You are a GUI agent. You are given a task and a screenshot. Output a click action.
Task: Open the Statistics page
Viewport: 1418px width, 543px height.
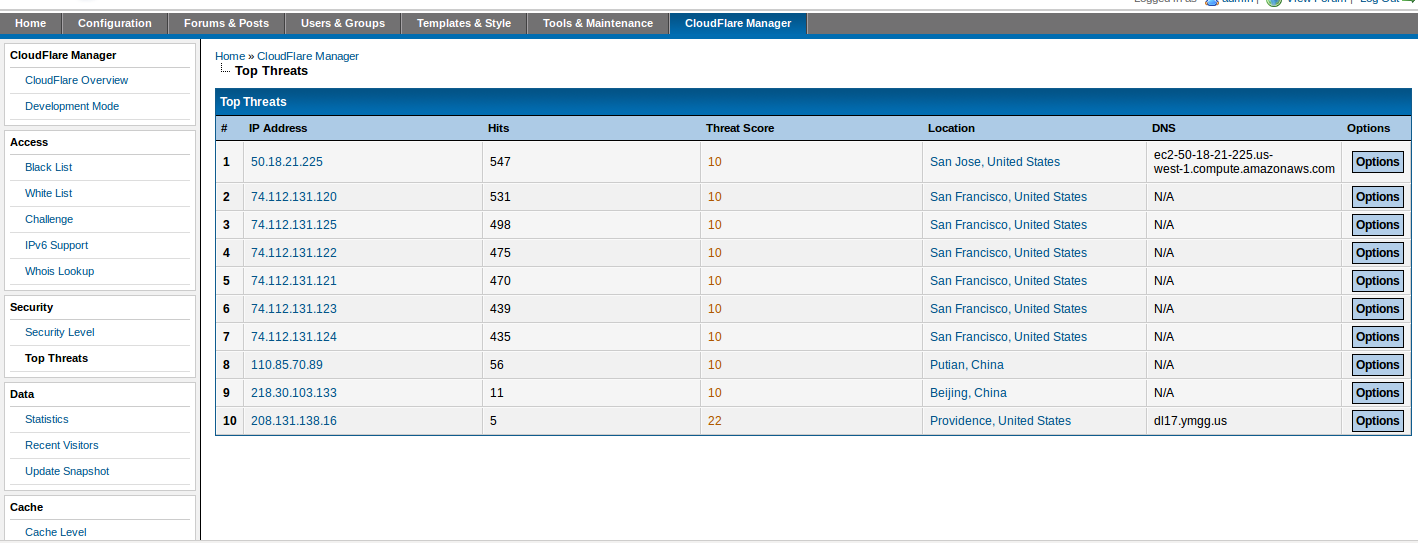point(47,419)
